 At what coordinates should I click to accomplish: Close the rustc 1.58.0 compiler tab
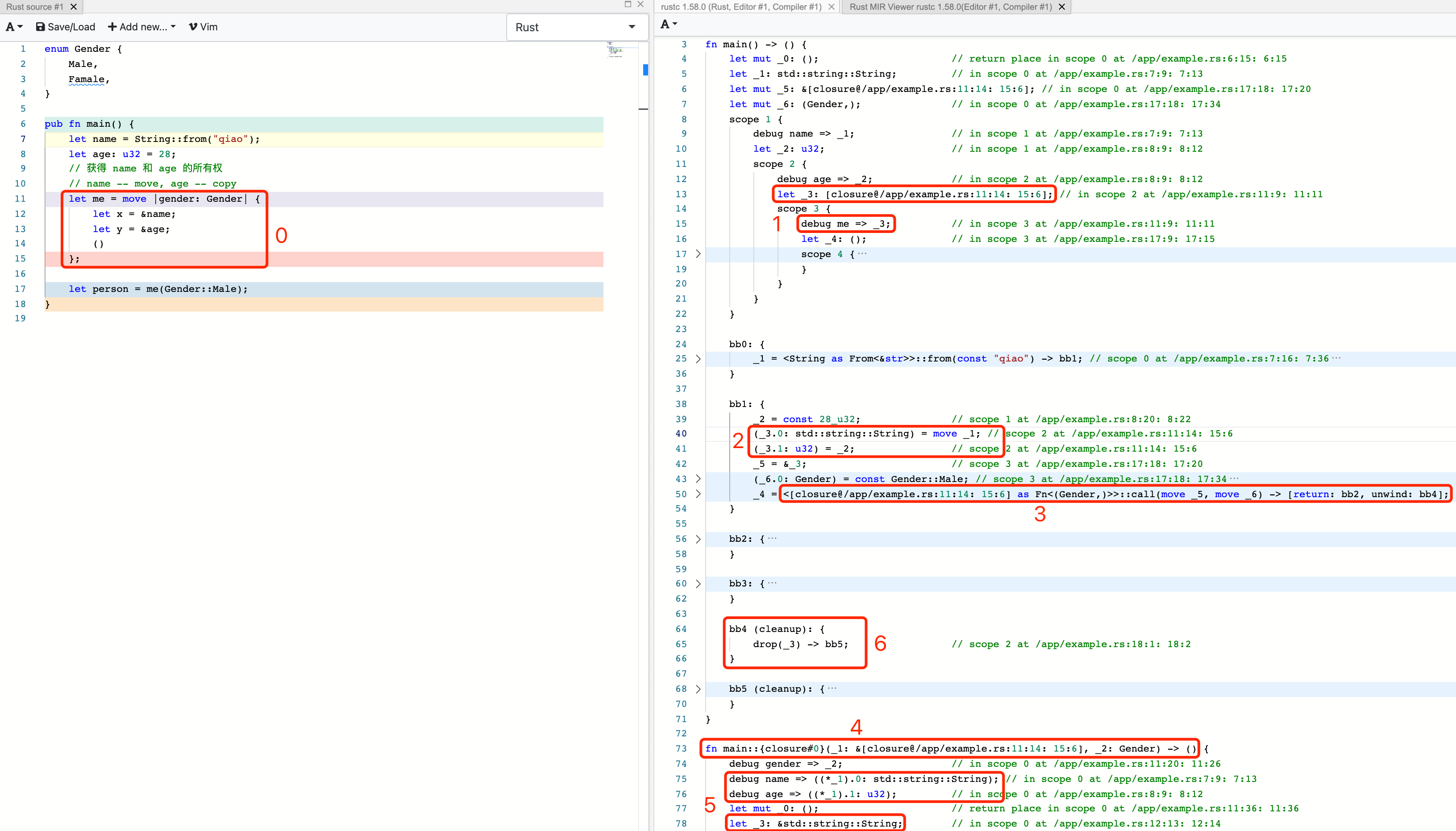832,7
